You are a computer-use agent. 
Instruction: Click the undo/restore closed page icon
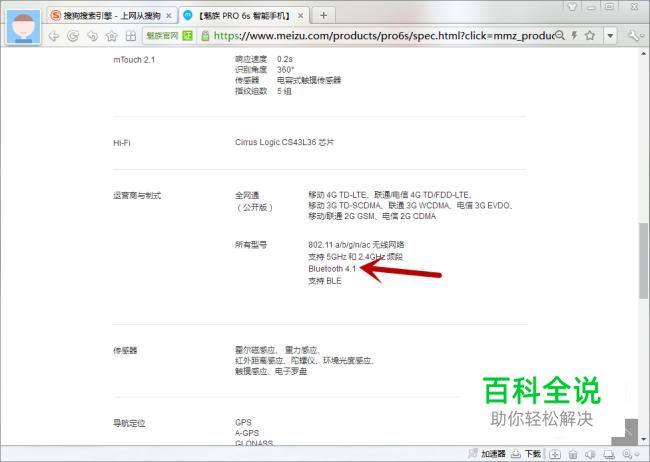pos(92,36)
